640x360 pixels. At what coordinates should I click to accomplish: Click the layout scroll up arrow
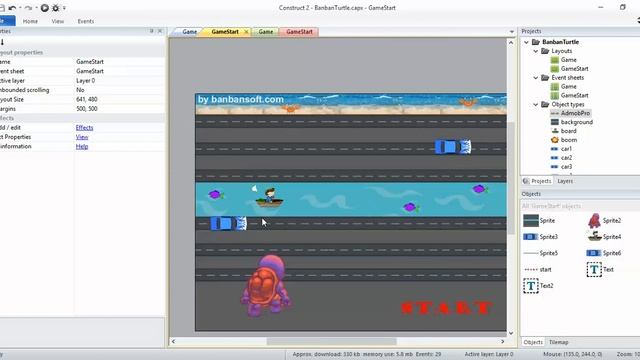(511, 42)
